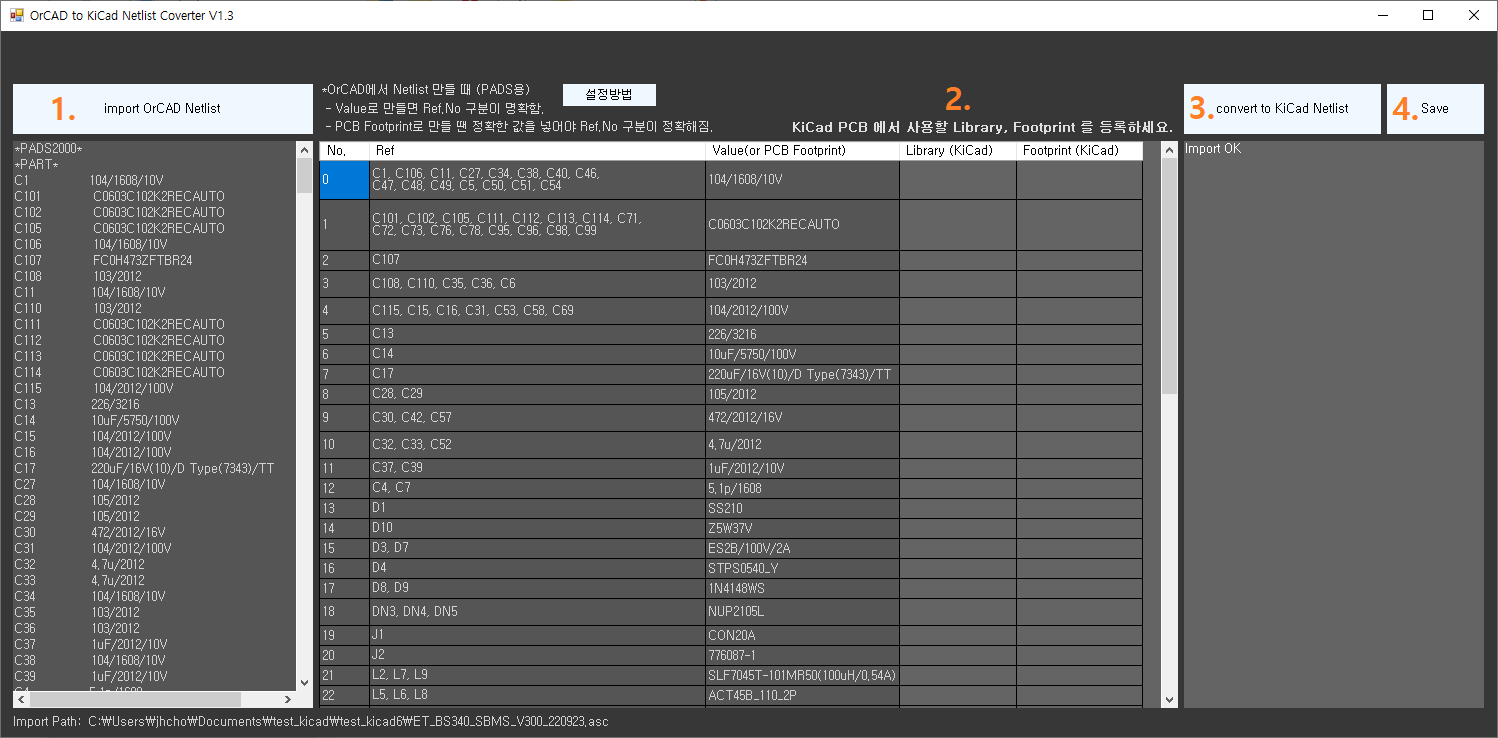The image size is (1498, 738).
Task: Click Footprint cell for row C13
Action: click(x=1079, y=334)
